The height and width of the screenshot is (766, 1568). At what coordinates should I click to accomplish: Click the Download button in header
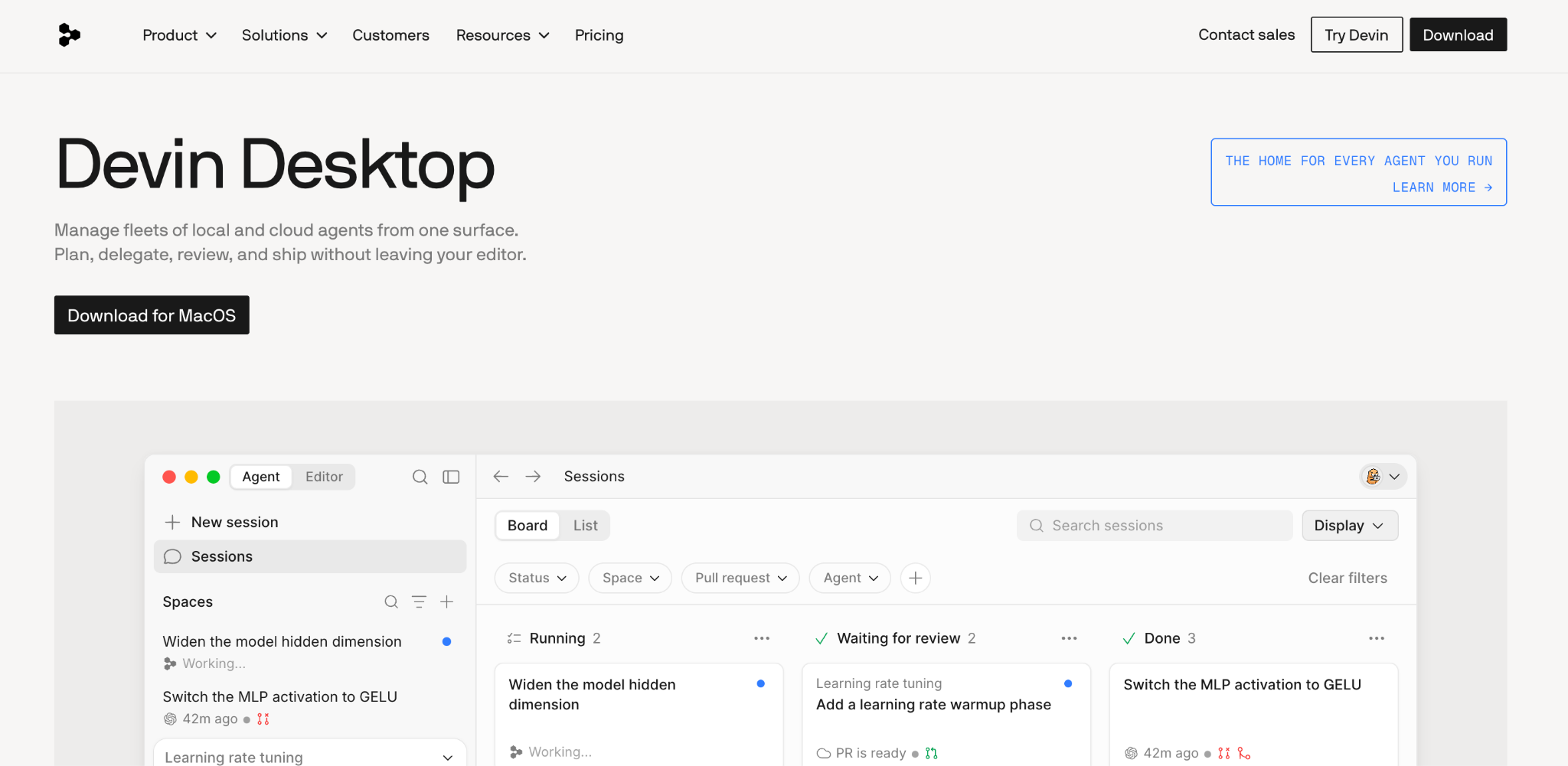[x=1458, y=34]
